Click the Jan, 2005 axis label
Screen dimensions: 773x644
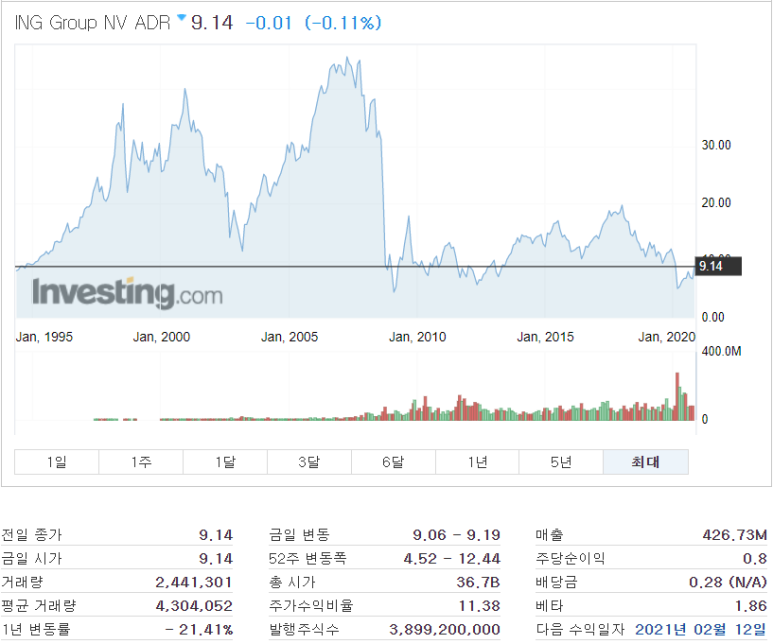[x=289, y=337]
